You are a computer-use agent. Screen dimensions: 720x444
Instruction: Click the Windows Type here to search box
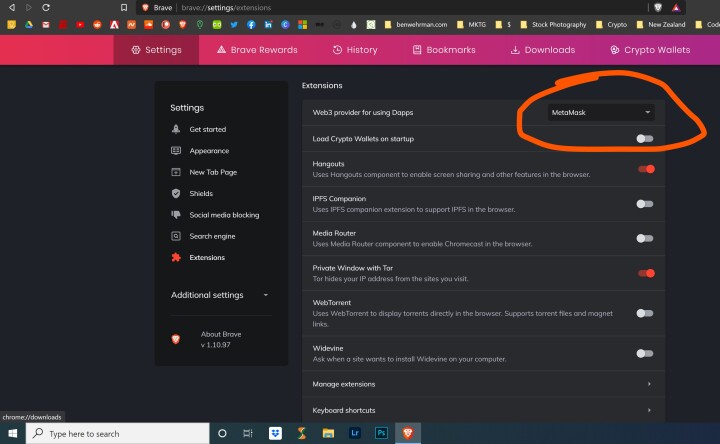(x=118, y=433)
